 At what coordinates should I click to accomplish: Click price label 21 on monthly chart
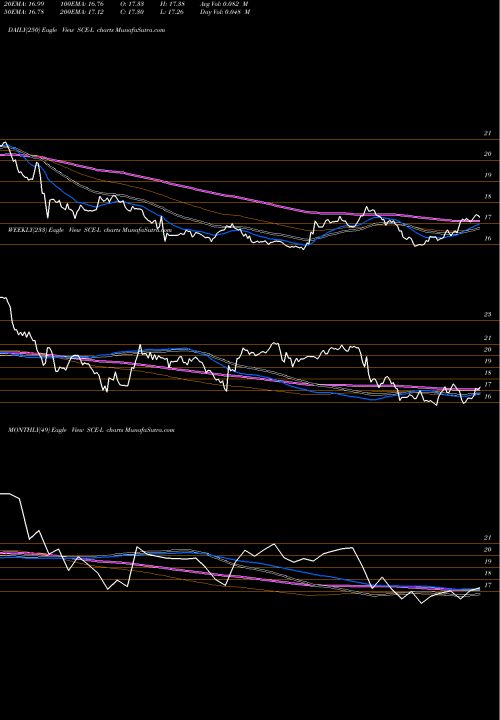[x=488, y=537]
